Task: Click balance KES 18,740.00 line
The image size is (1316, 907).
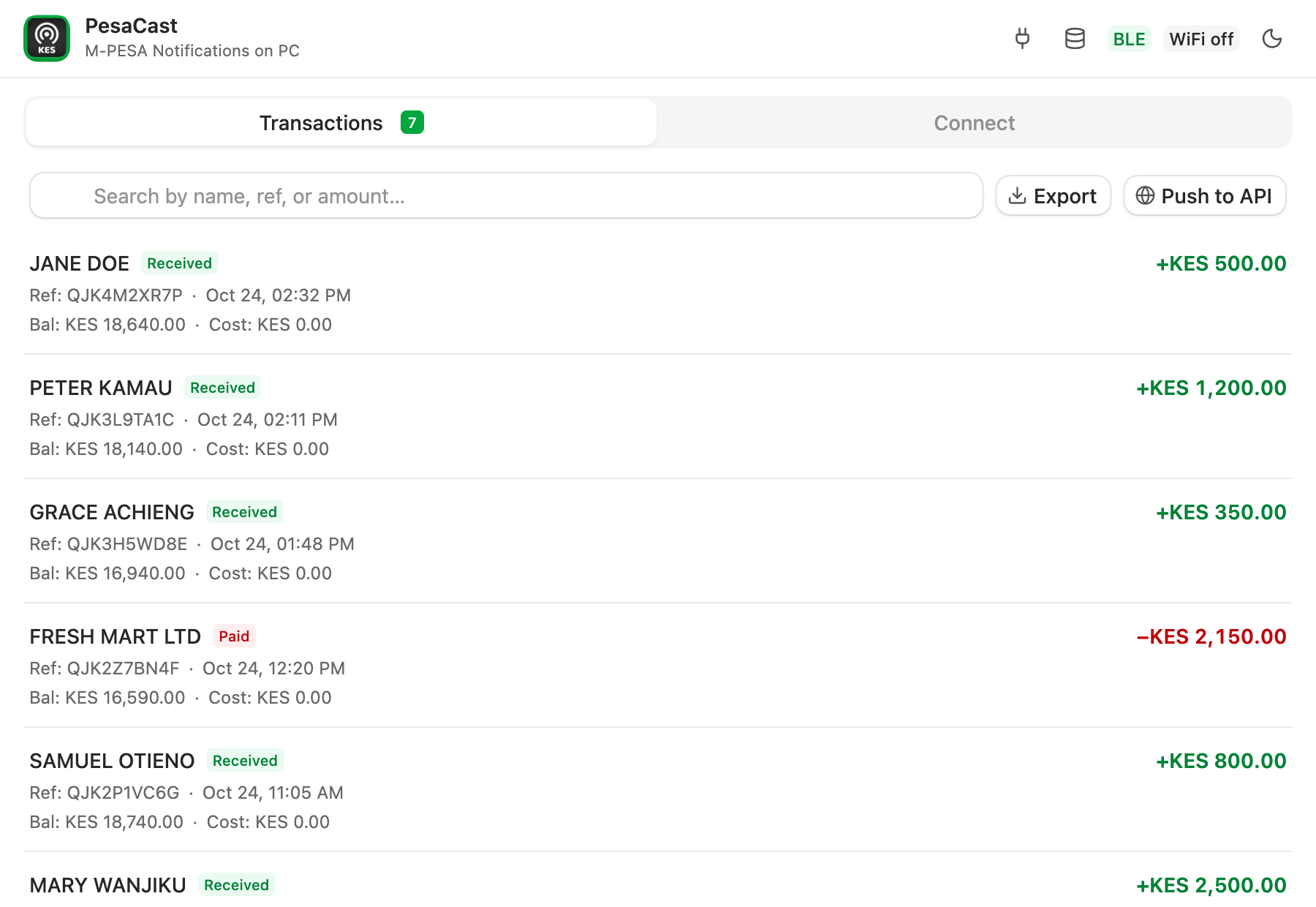Action: click(107, 822)
